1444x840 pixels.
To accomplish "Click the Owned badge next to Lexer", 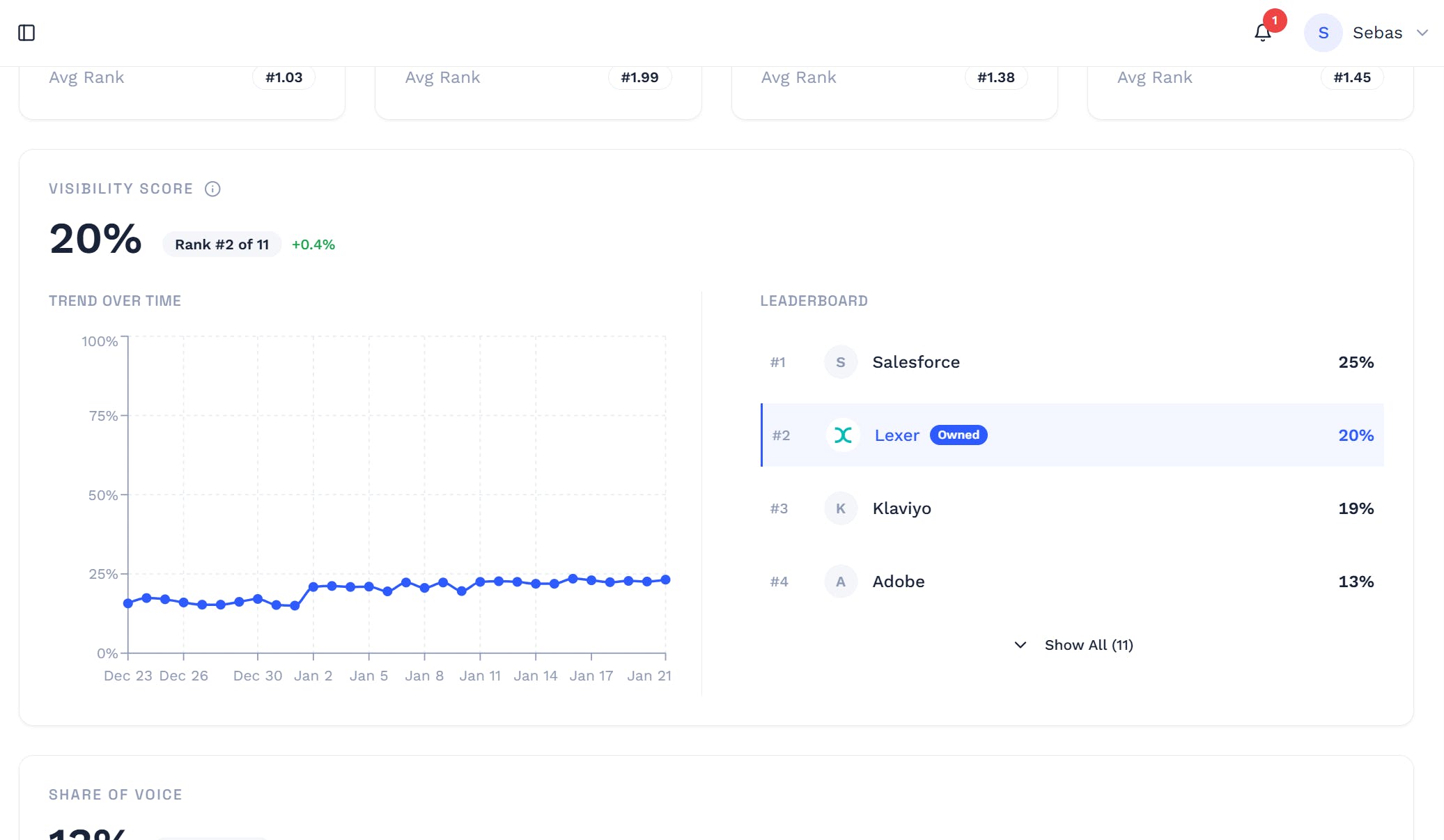I will click(x=958, y=435).
